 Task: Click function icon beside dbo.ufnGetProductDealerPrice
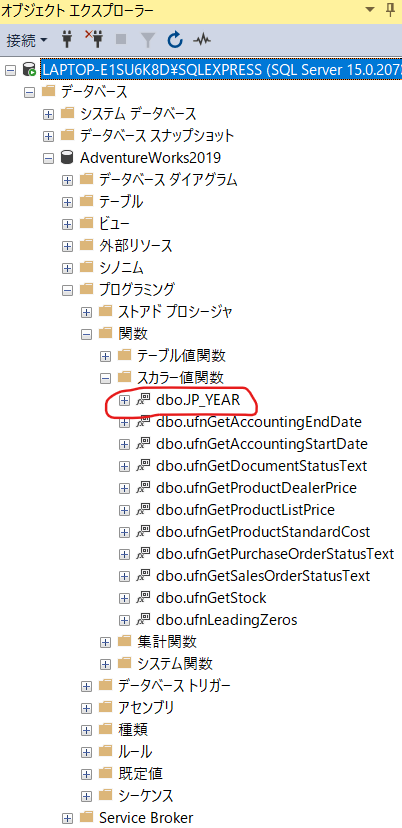tap(143, 488)
